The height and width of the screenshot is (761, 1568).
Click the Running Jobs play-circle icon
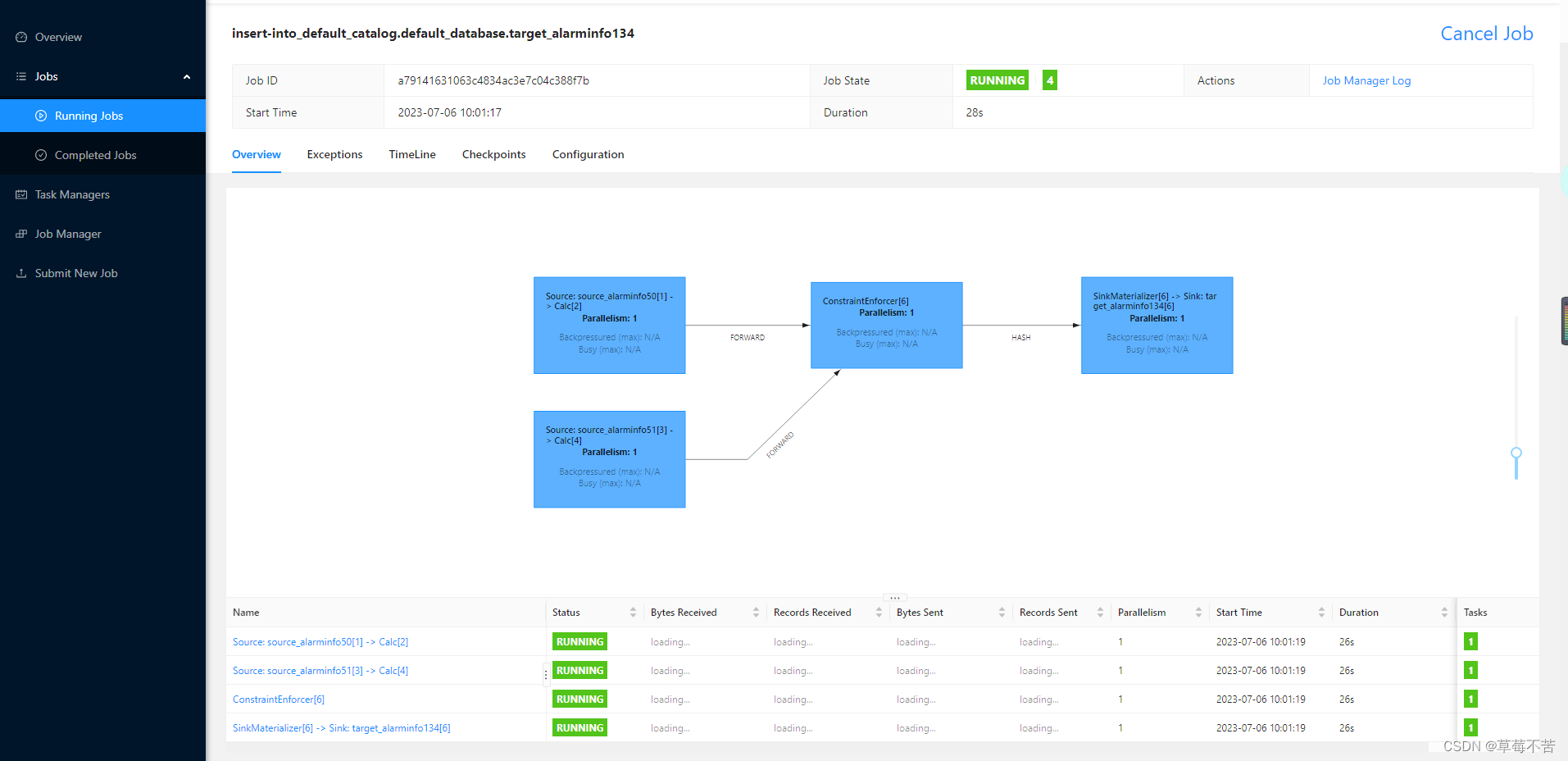[x=41, y=116]
